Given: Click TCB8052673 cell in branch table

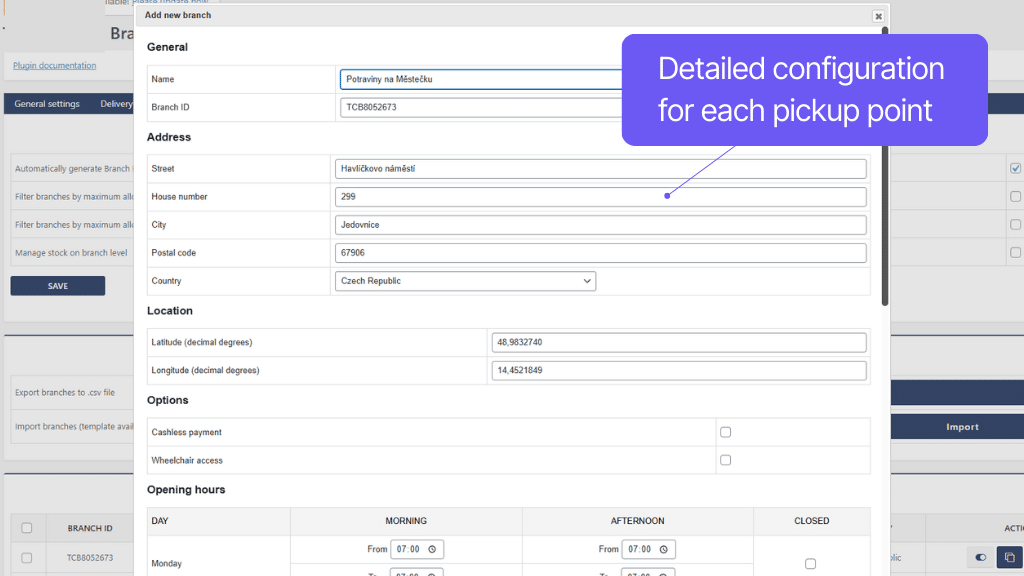Looking at the screenshot, I should pyautogui.click(x=90, y=558).
